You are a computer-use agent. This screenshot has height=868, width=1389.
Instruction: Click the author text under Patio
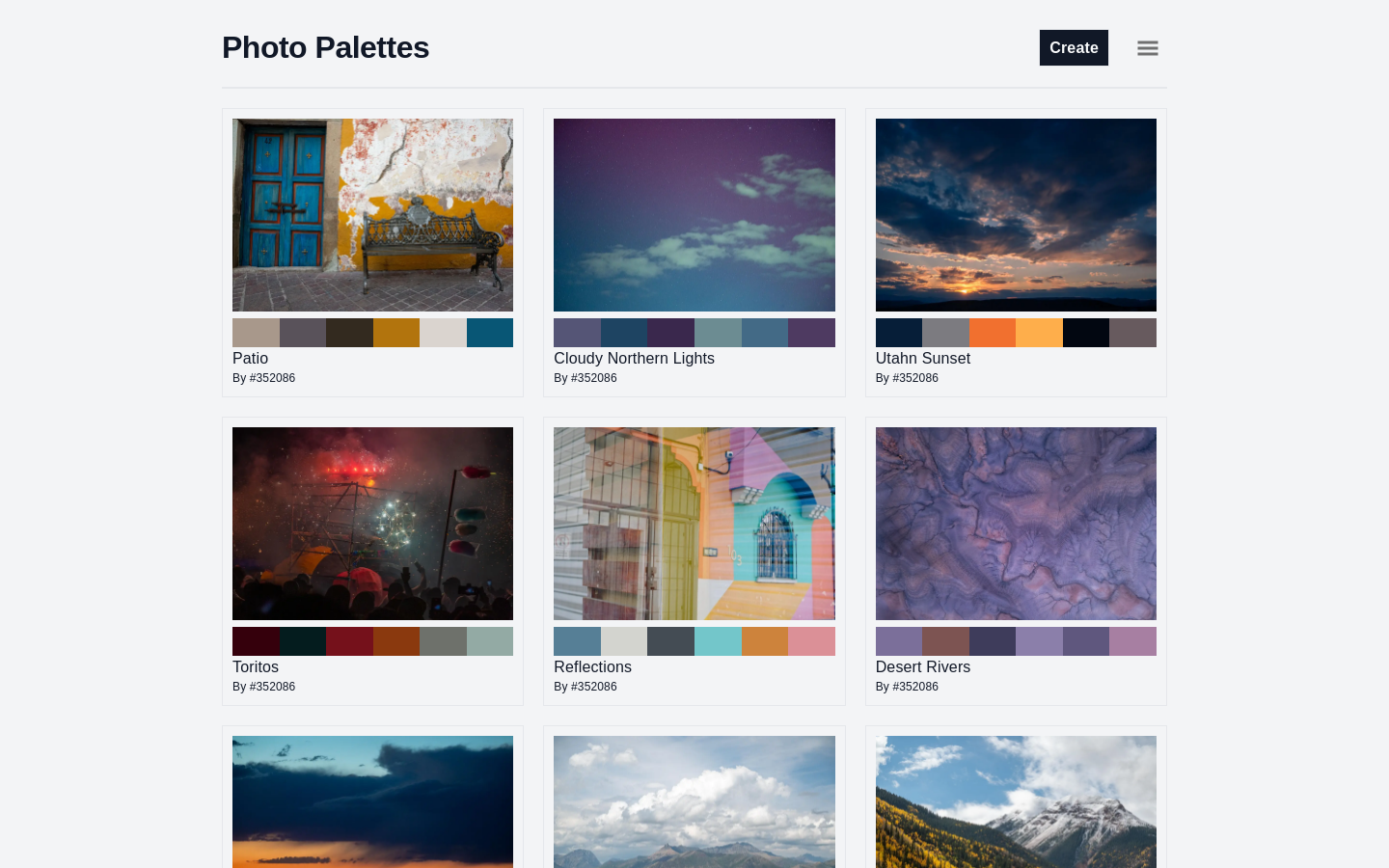pos(263,378)
